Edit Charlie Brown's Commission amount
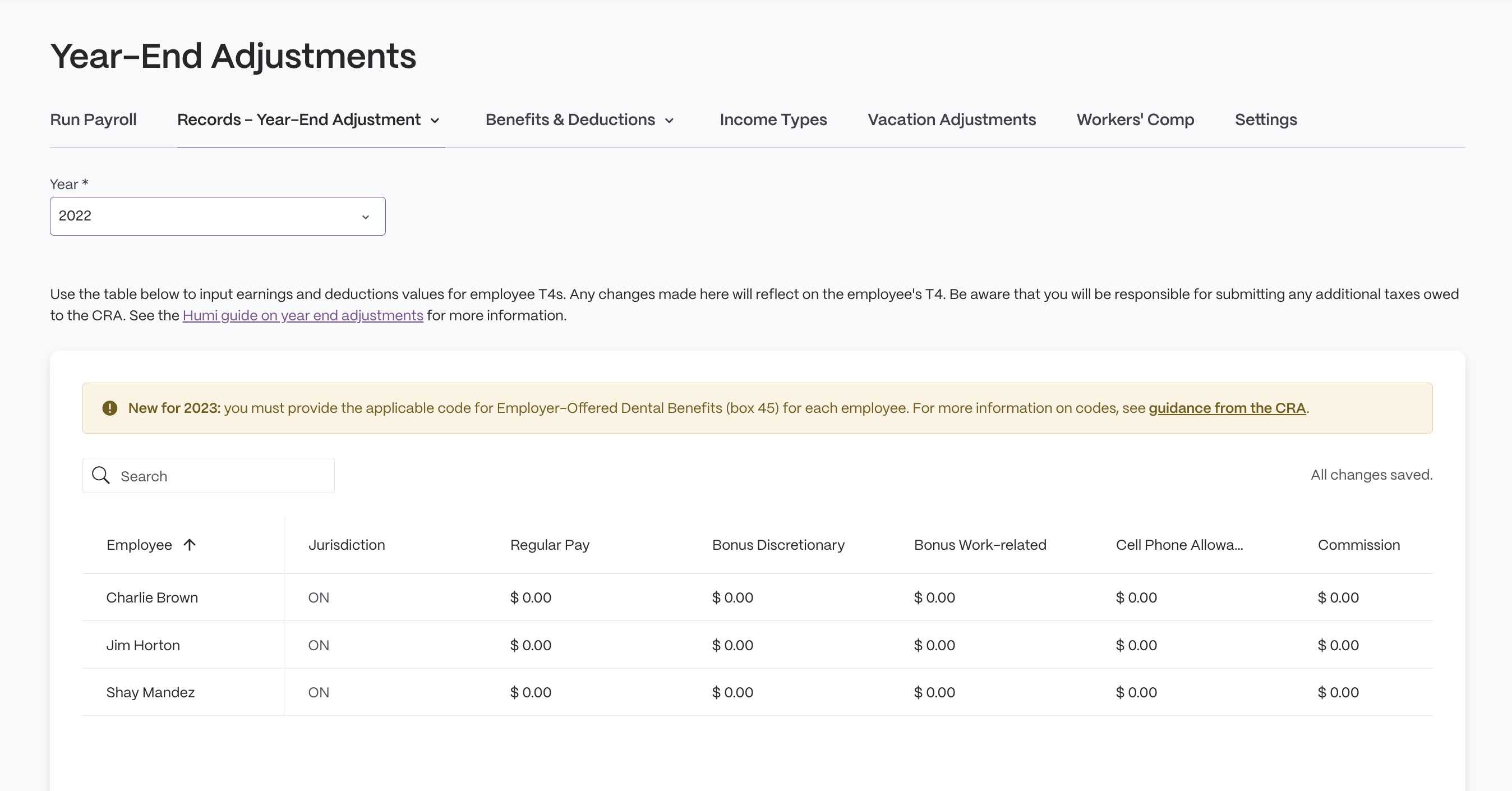Screen dimensions: 1512x791 pos(1338,598)
